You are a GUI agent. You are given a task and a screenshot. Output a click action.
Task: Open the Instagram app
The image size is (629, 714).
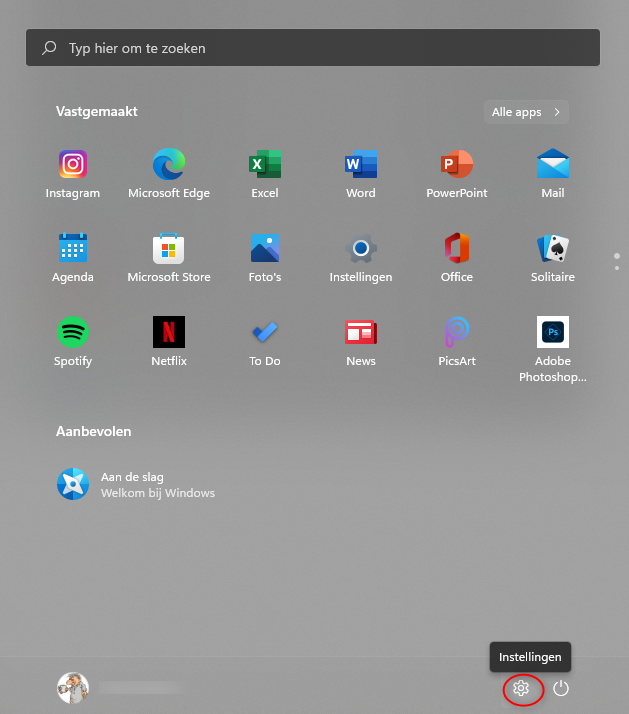[x=73, y=173]
